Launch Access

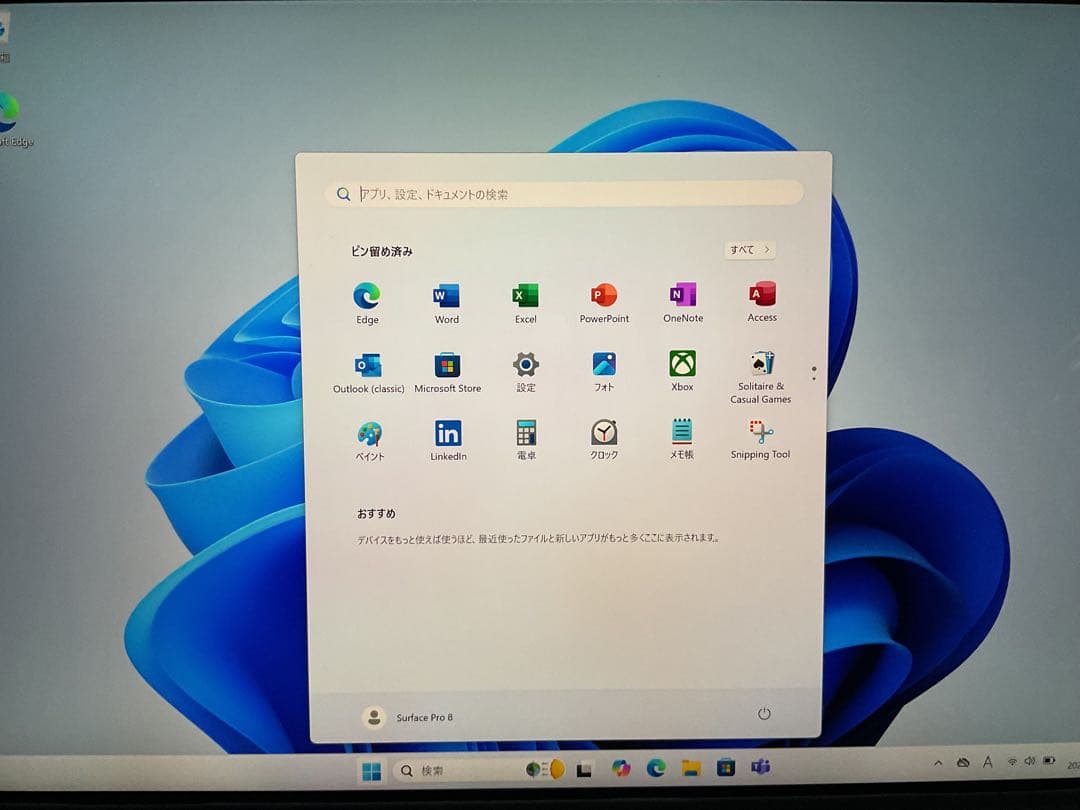coord(761,296)
